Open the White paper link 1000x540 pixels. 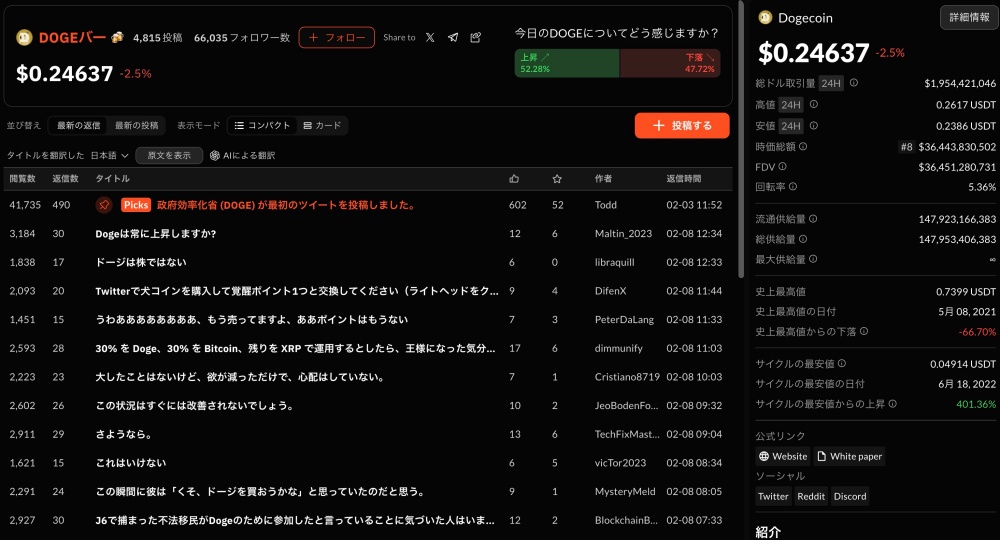coord(849,456)
